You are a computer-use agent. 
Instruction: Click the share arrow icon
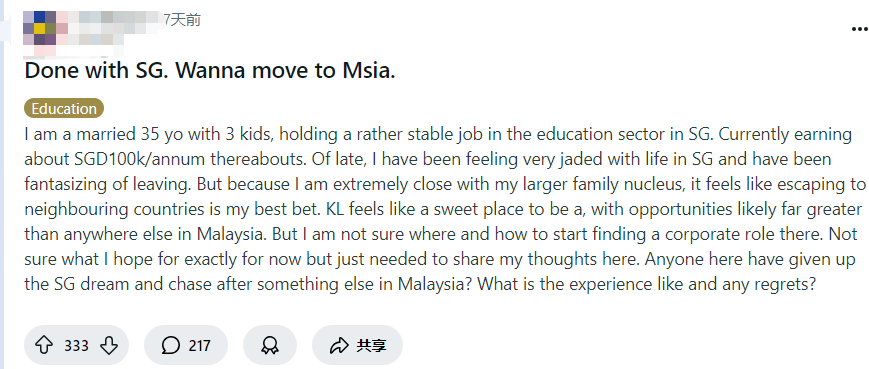[338, 345]
